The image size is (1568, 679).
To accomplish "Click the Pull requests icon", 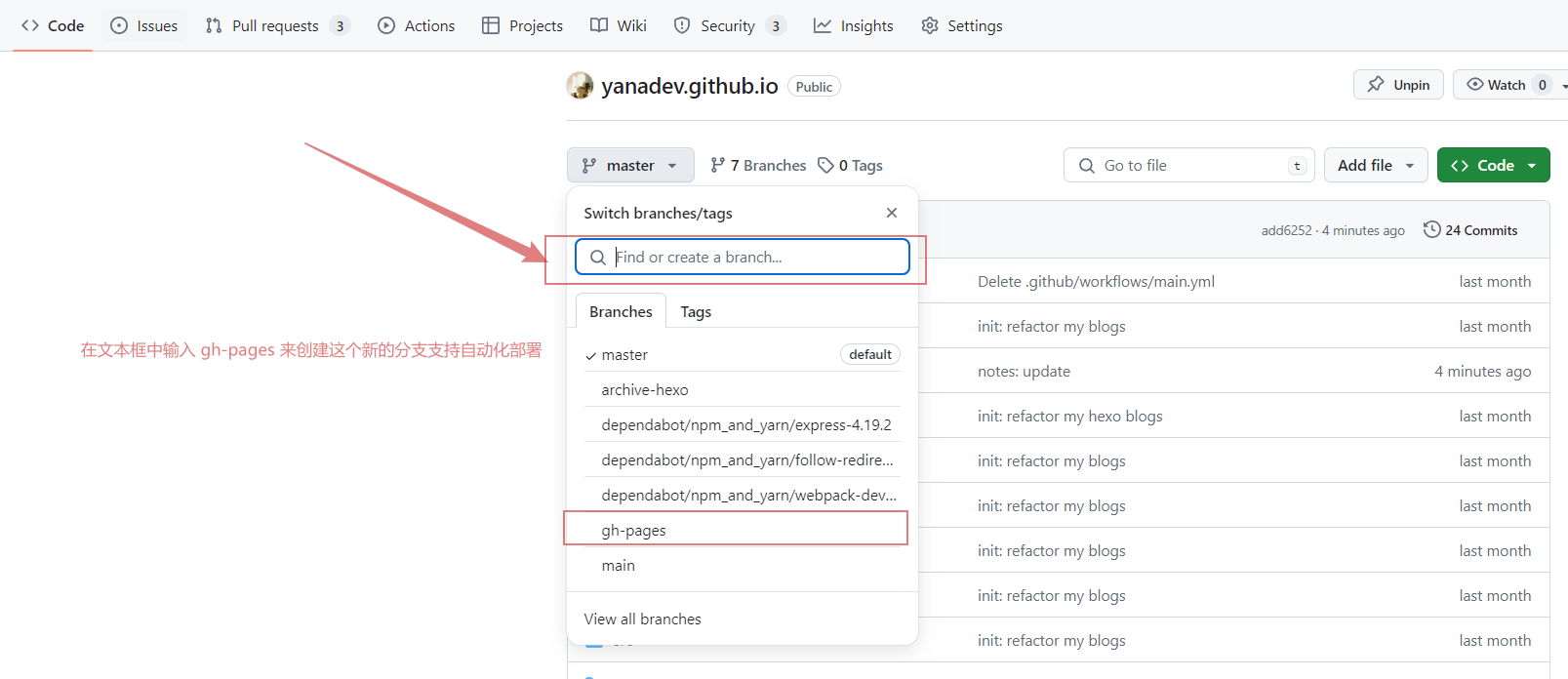I will tap(214, 25).
